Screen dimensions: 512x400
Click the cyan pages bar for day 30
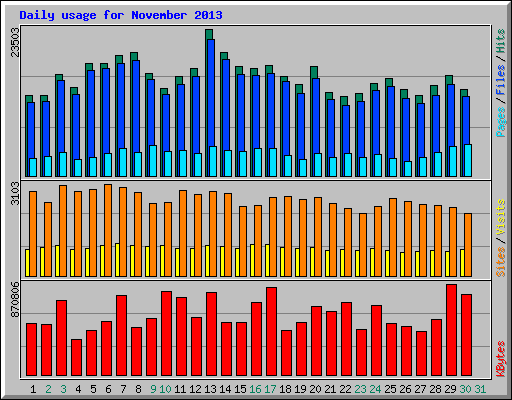point(468,160)
